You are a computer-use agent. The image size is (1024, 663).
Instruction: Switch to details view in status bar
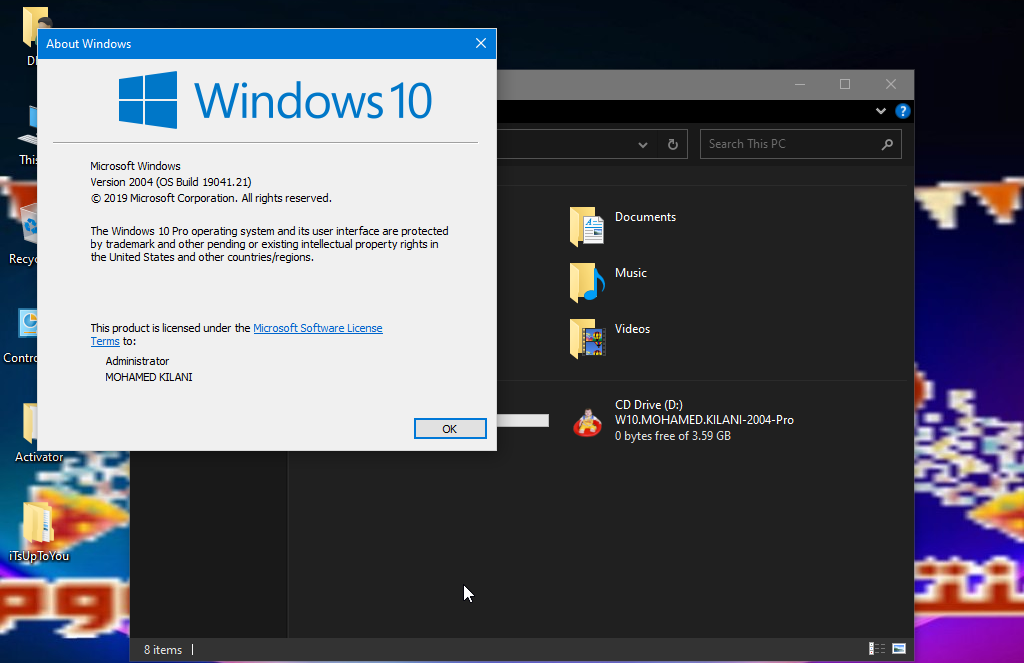[x=876, y=649]
